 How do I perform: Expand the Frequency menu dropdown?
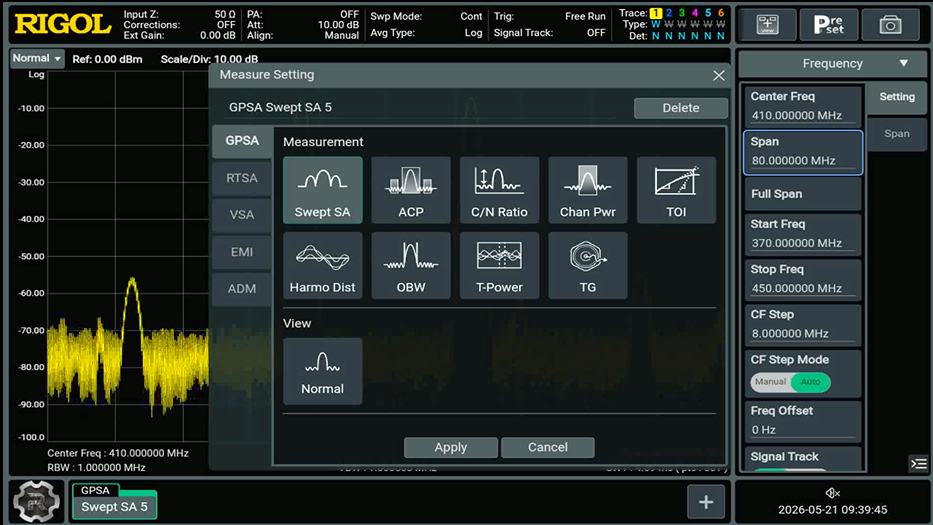tap(832, 63)
